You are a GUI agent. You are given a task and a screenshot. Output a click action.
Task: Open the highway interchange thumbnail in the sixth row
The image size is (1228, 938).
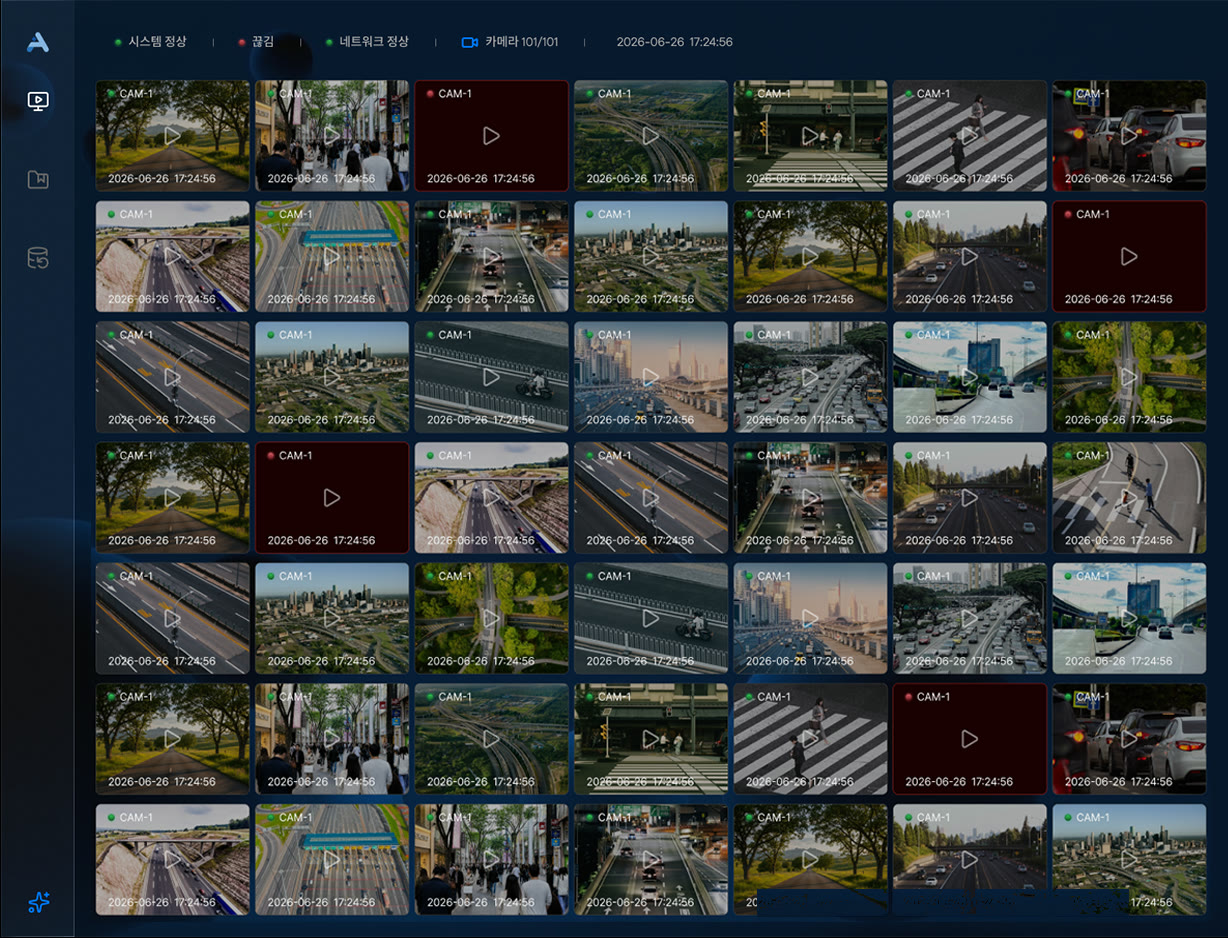[491, 739]
